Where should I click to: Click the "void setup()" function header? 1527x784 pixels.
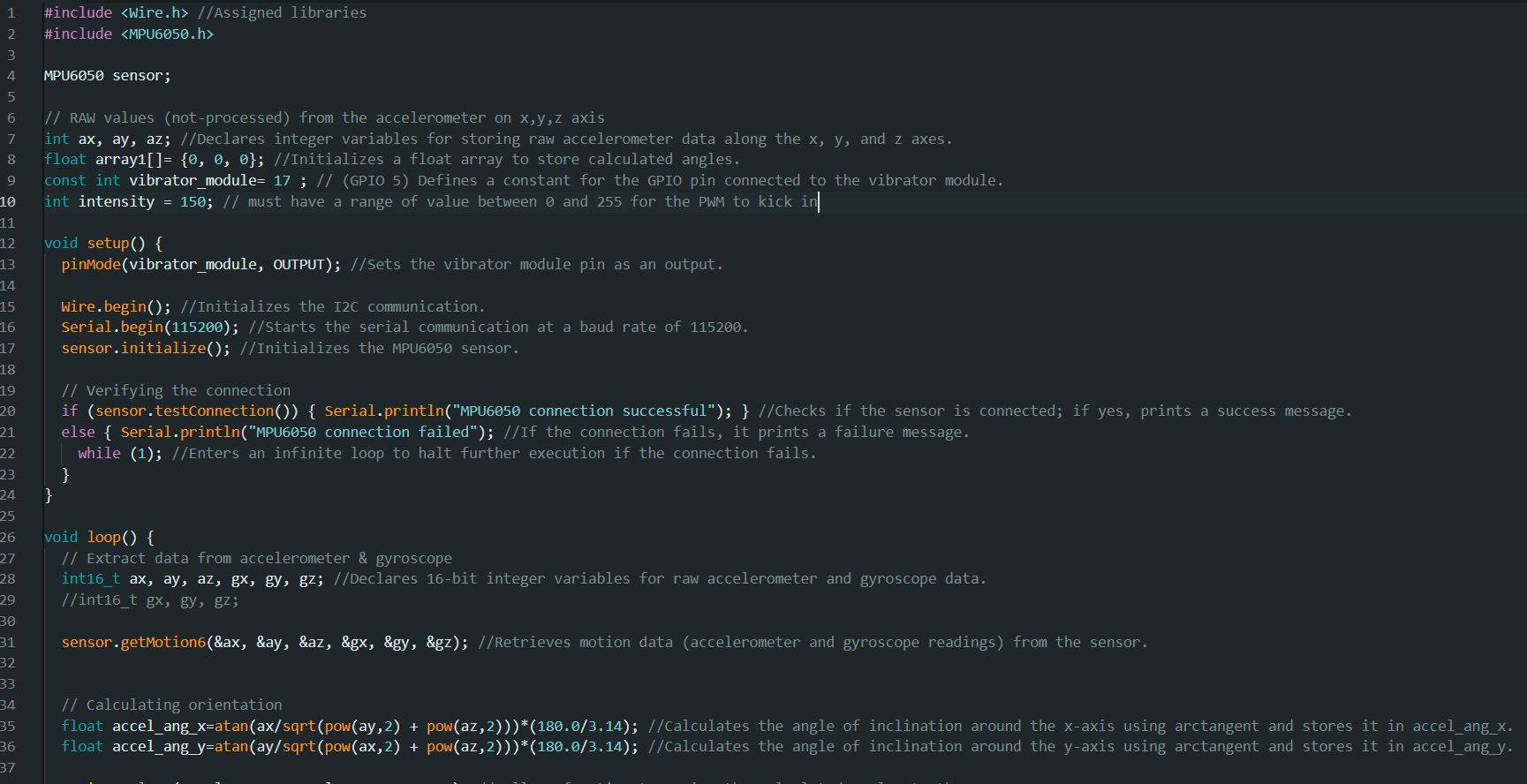[x=94, y=243]
